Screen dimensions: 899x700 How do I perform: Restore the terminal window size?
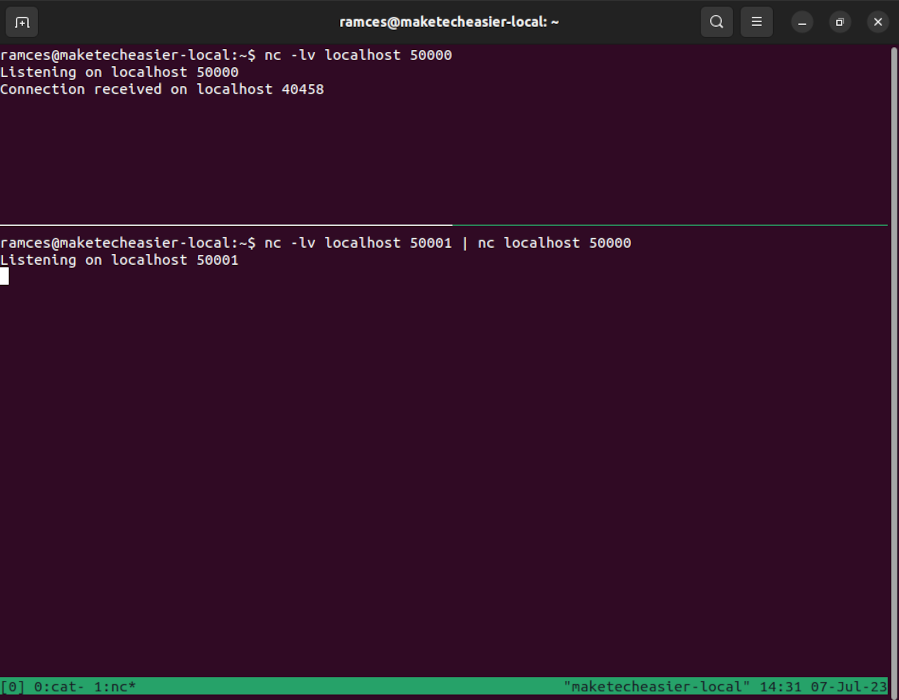(840, 23)
